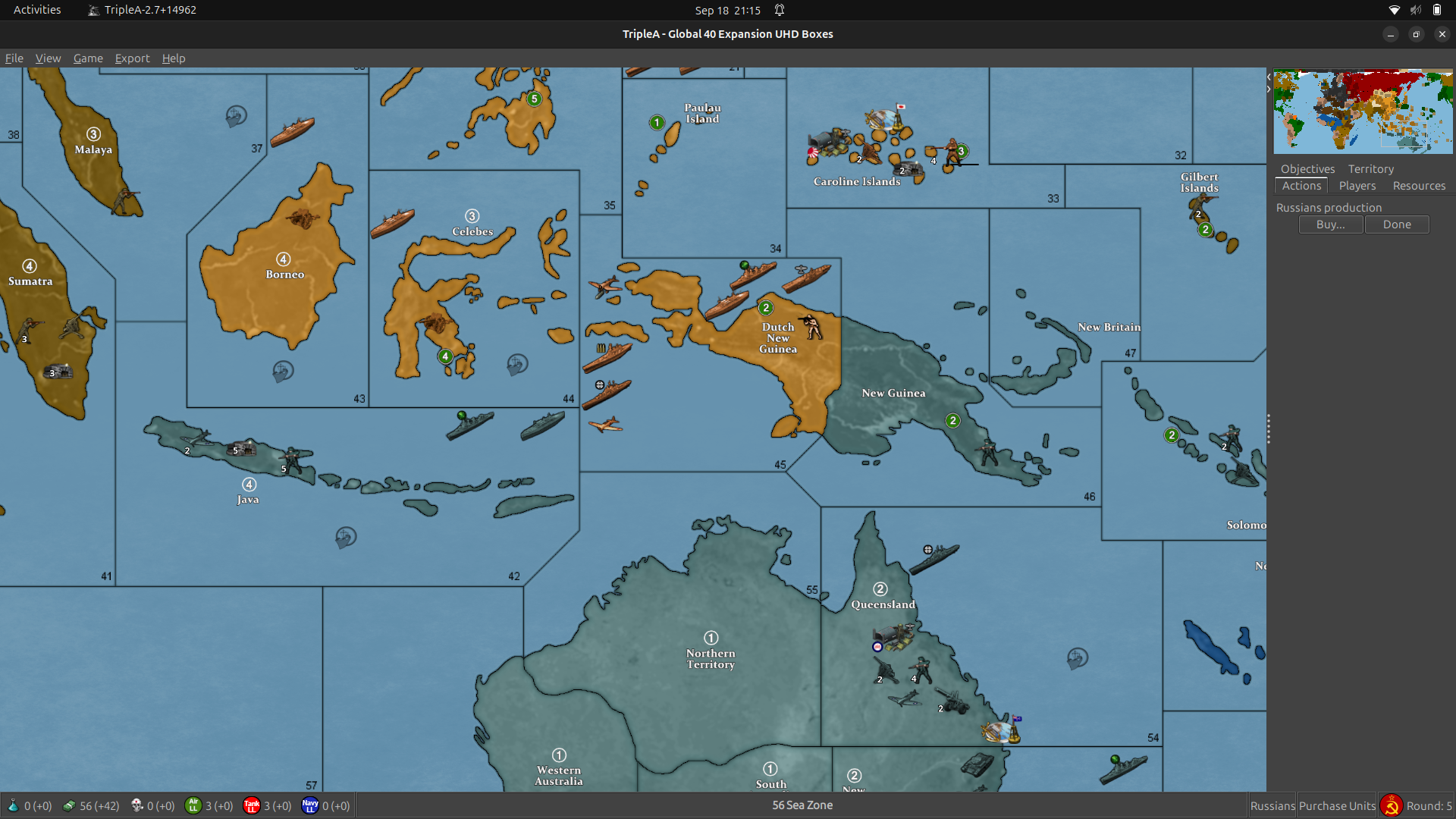This screenshot has width=1456, height=819.
Task: Click the Queensland territory label
Action: click(883, 604)
